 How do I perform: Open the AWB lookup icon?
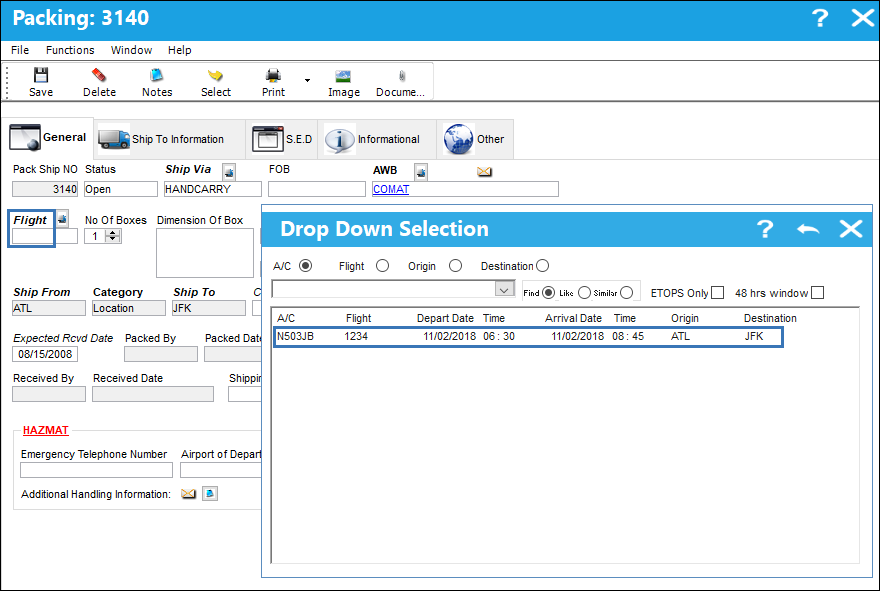click(421, 171)
